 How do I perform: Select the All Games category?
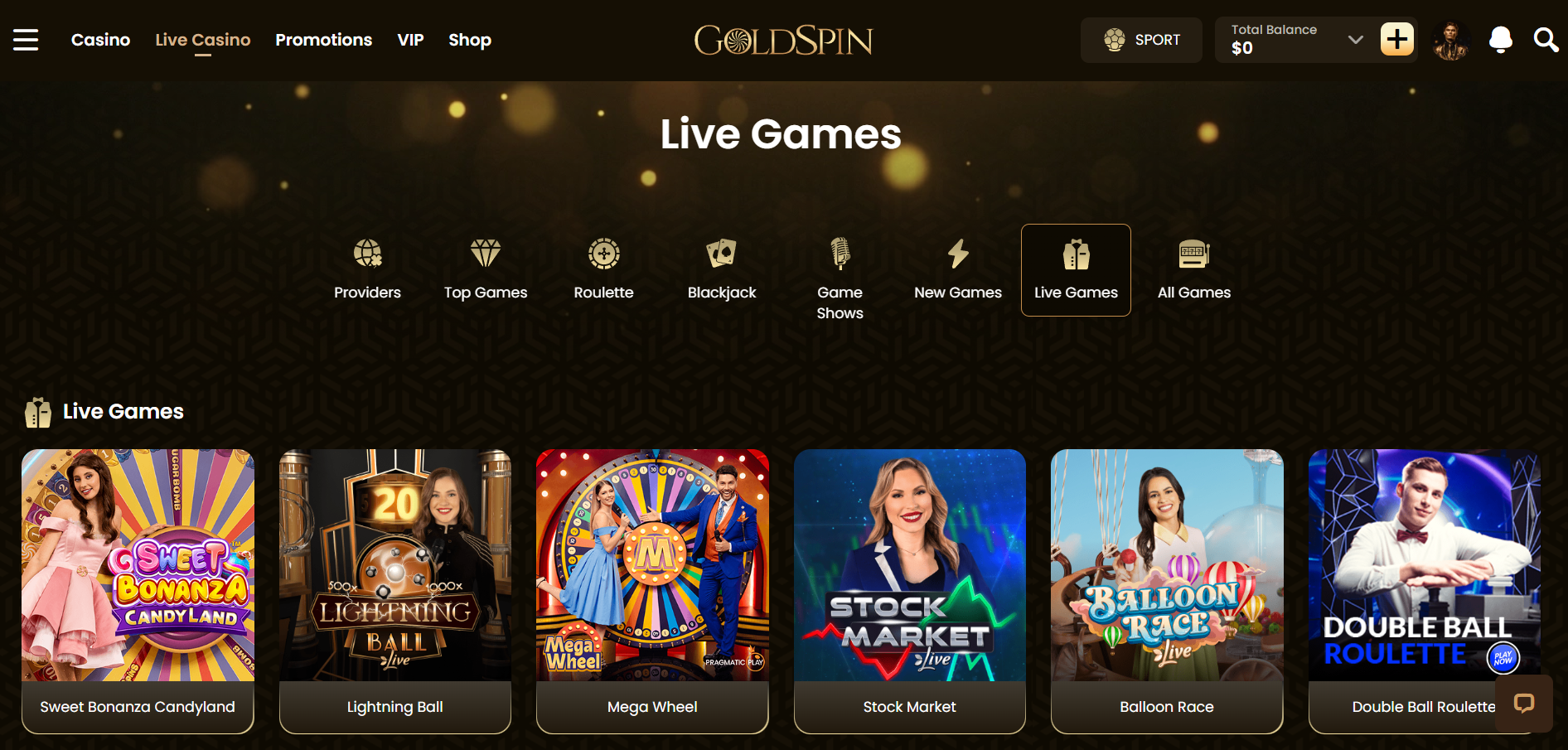point(1194,270)
